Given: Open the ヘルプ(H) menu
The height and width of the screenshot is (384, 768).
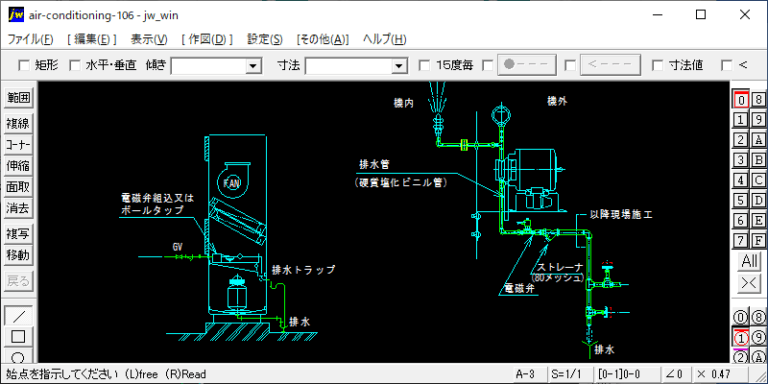Looking at the screenshot, I should (x=384, y=40).
